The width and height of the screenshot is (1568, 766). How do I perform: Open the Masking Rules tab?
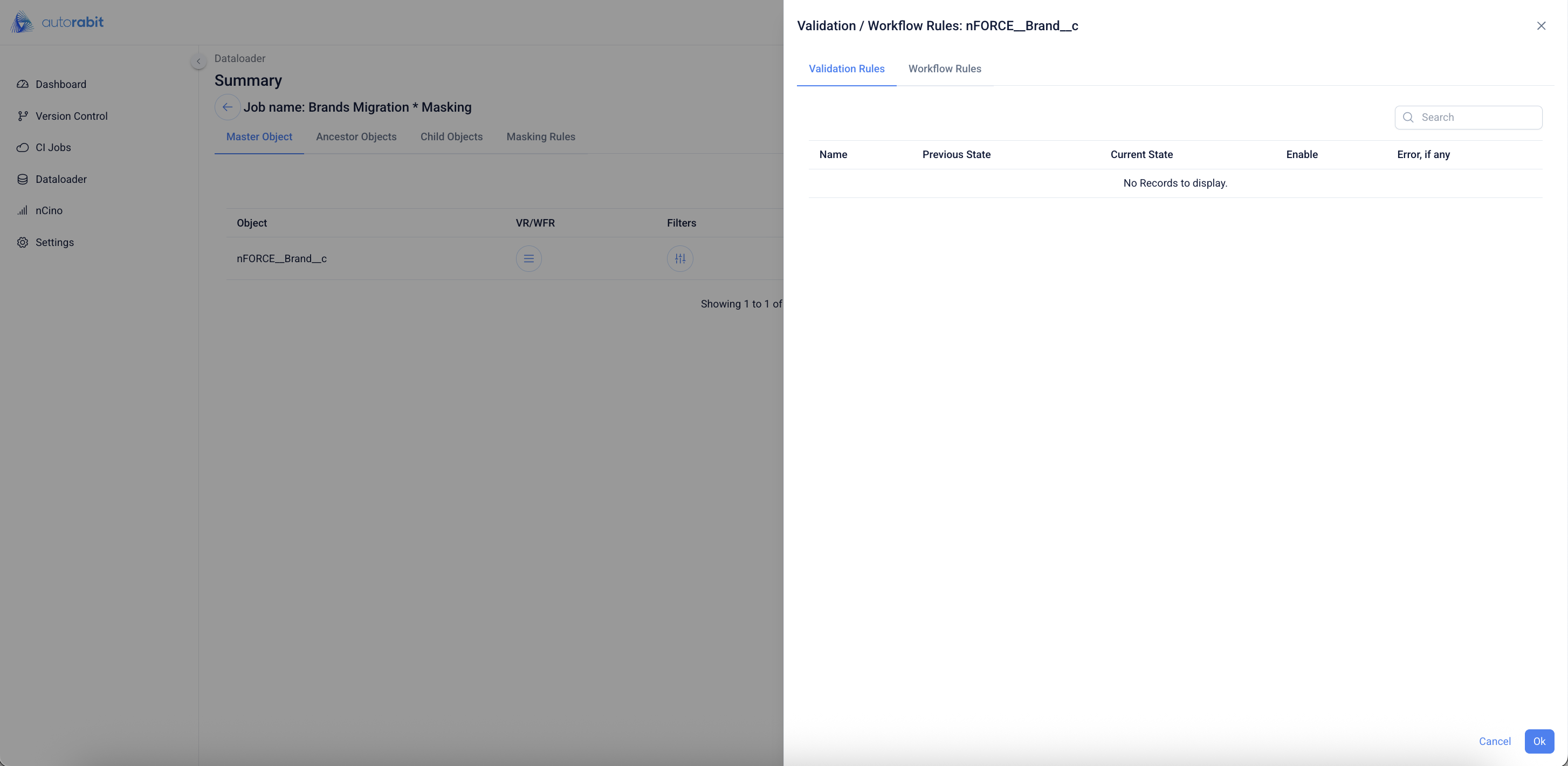540,137
